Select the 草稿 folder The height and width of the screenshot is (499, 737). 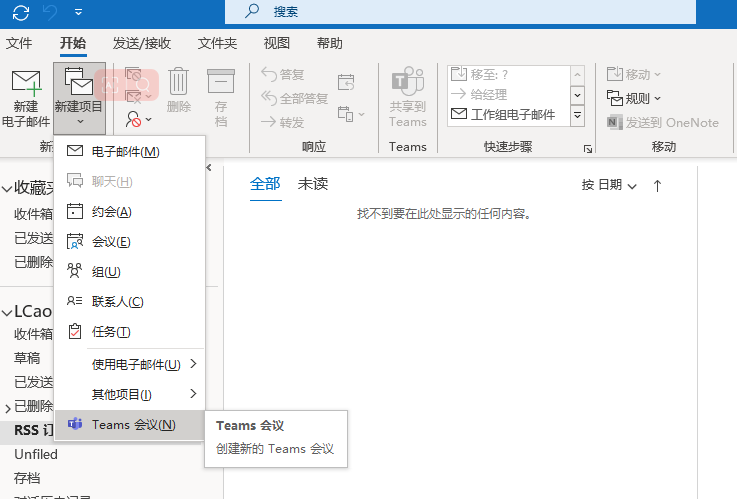[27, 358]
